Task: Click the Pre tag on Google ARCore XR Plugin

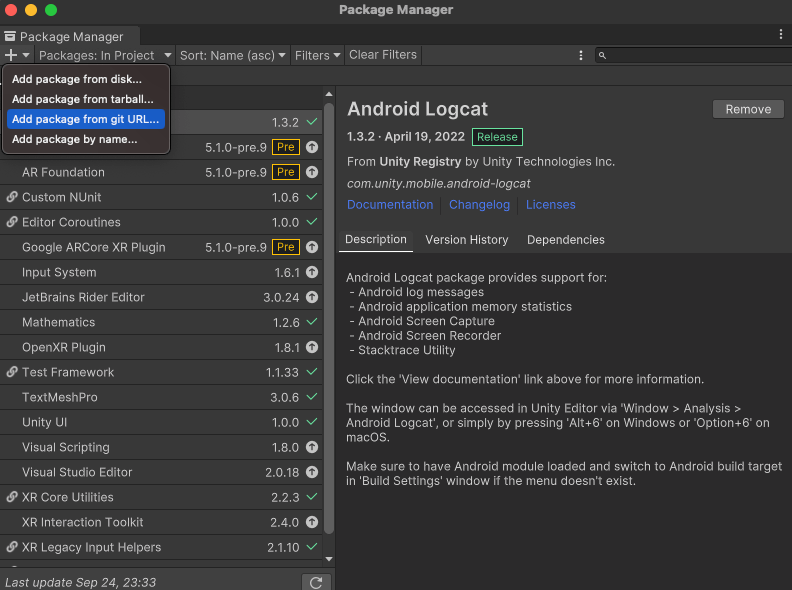Action: 285,247
